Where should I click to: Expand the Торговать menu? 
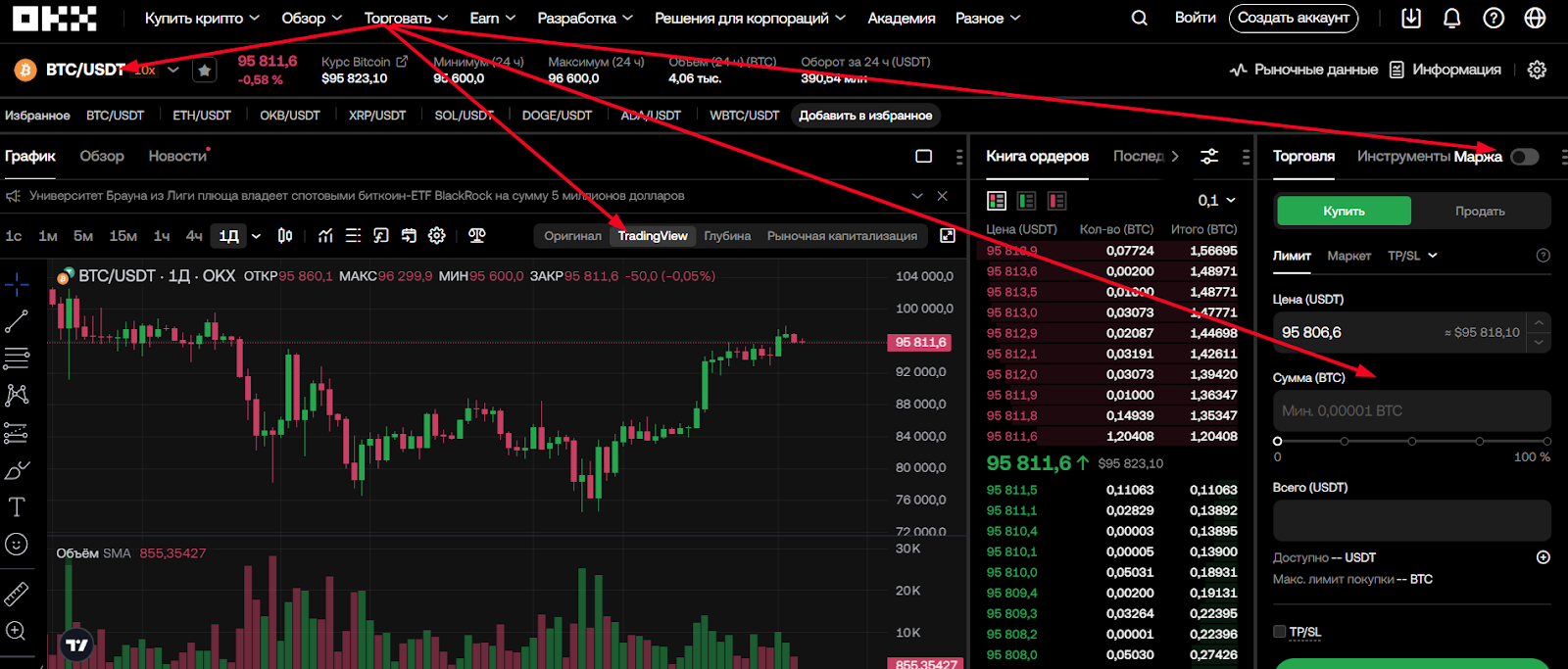[406, 18]
